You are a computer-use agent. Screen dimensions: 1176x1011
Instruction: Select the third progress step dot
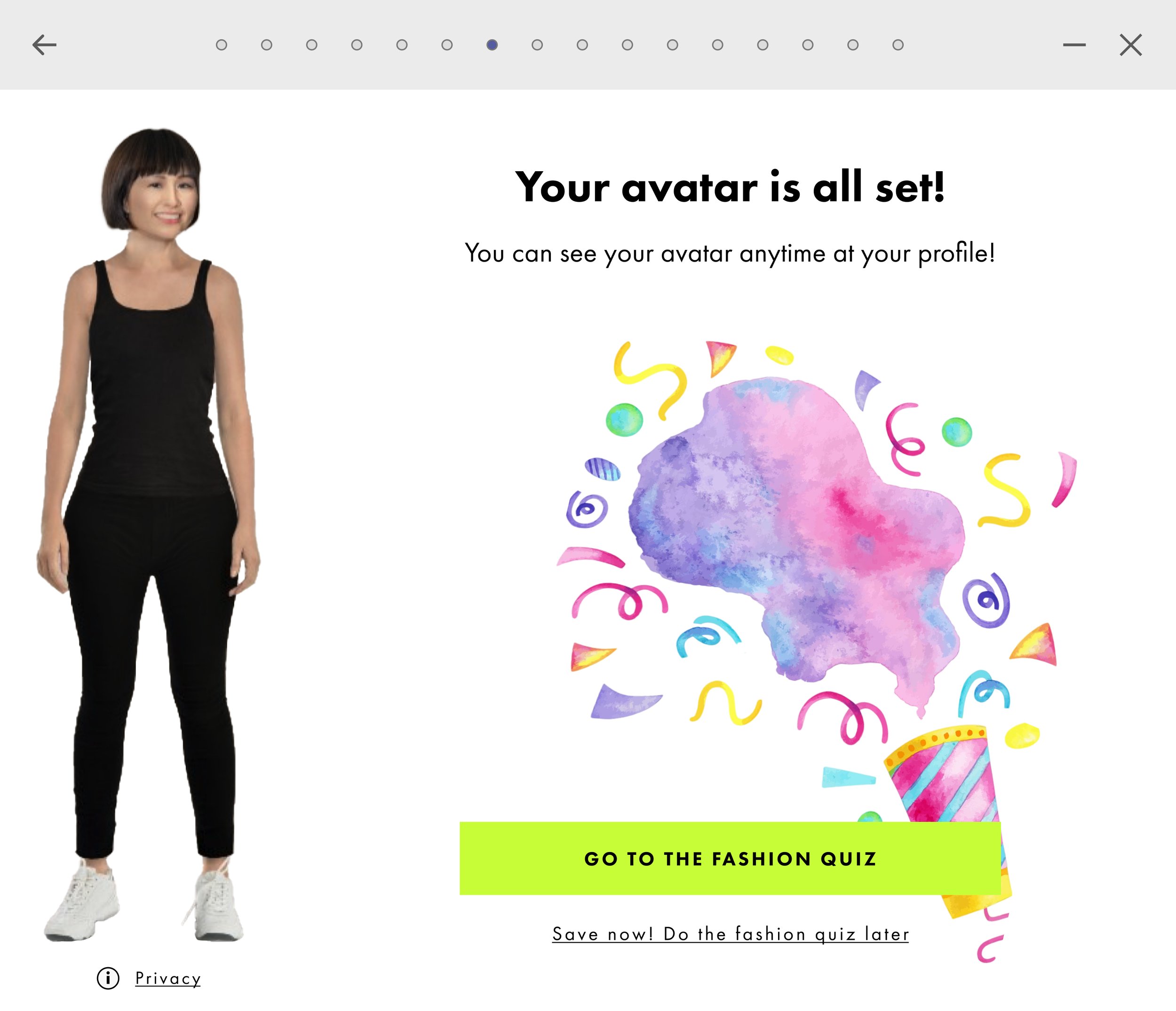point(311,45)
